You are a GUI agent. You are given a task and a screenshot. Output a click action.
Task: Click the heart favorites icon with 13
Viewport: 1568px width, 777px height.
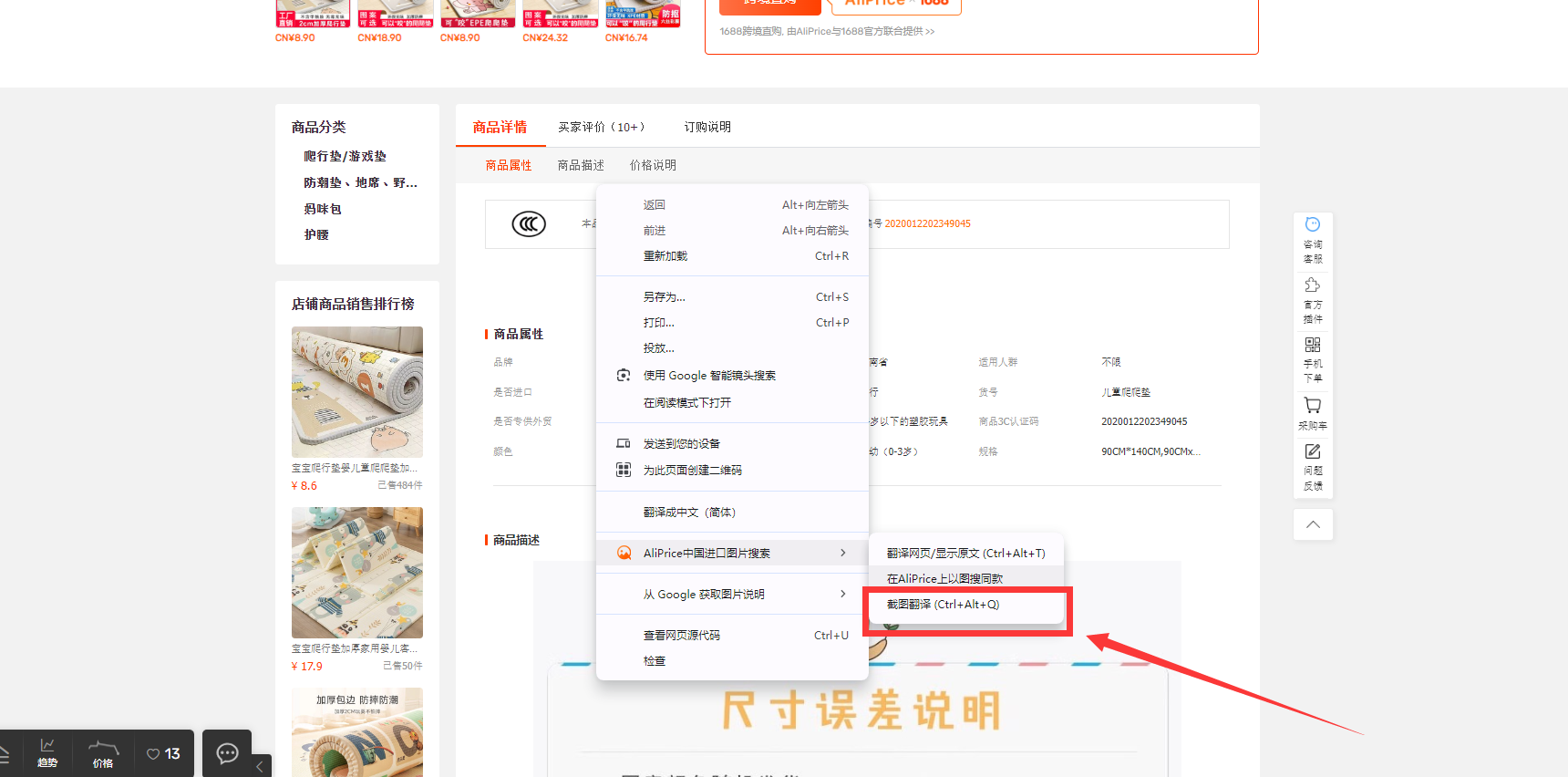pyautogui.click(x=163, y=753)
